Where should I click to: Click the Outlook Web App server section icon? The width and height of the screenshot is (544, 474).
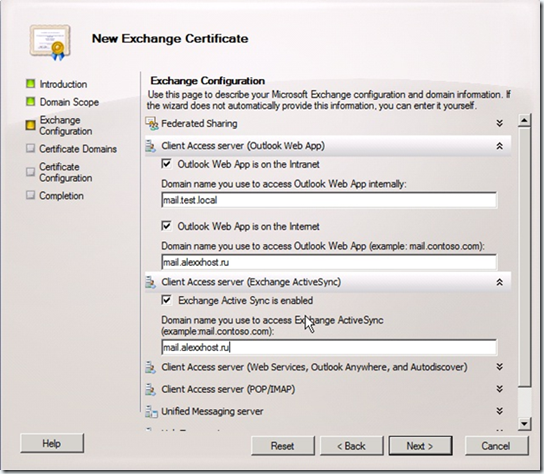pos(150,146)
